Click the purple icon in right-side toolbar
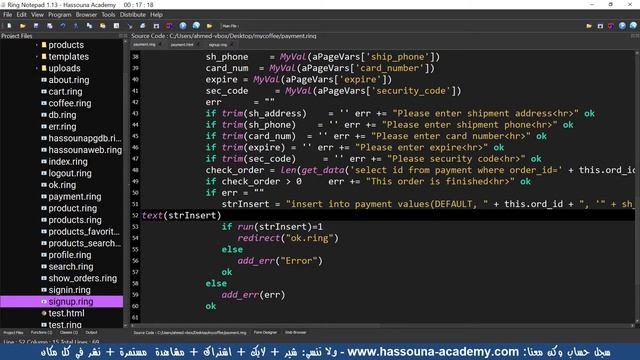Screen dimensions: 640x360 click(611, 26)
